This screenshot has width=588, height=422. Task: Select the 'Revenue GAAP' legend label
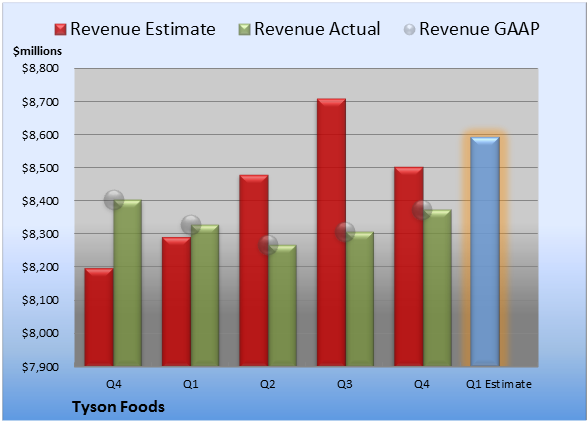click(479, 29)
